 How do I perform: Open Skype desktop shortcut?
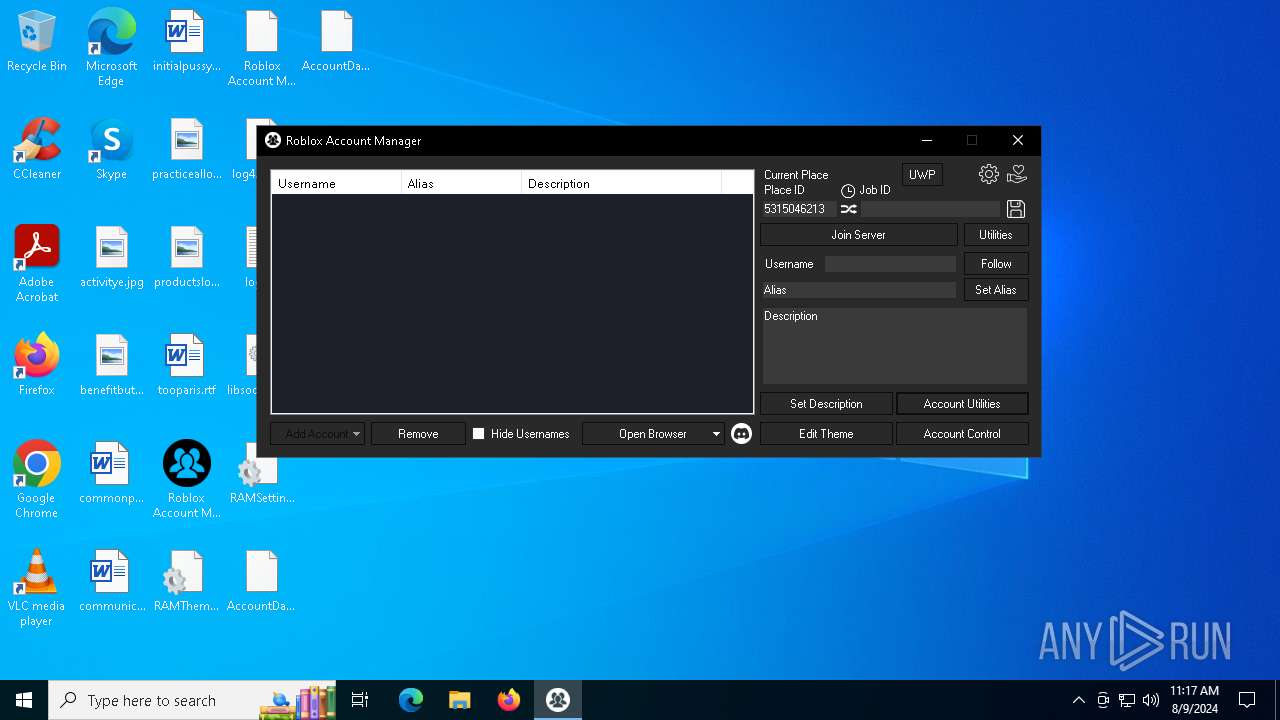[x=111, y=150]
